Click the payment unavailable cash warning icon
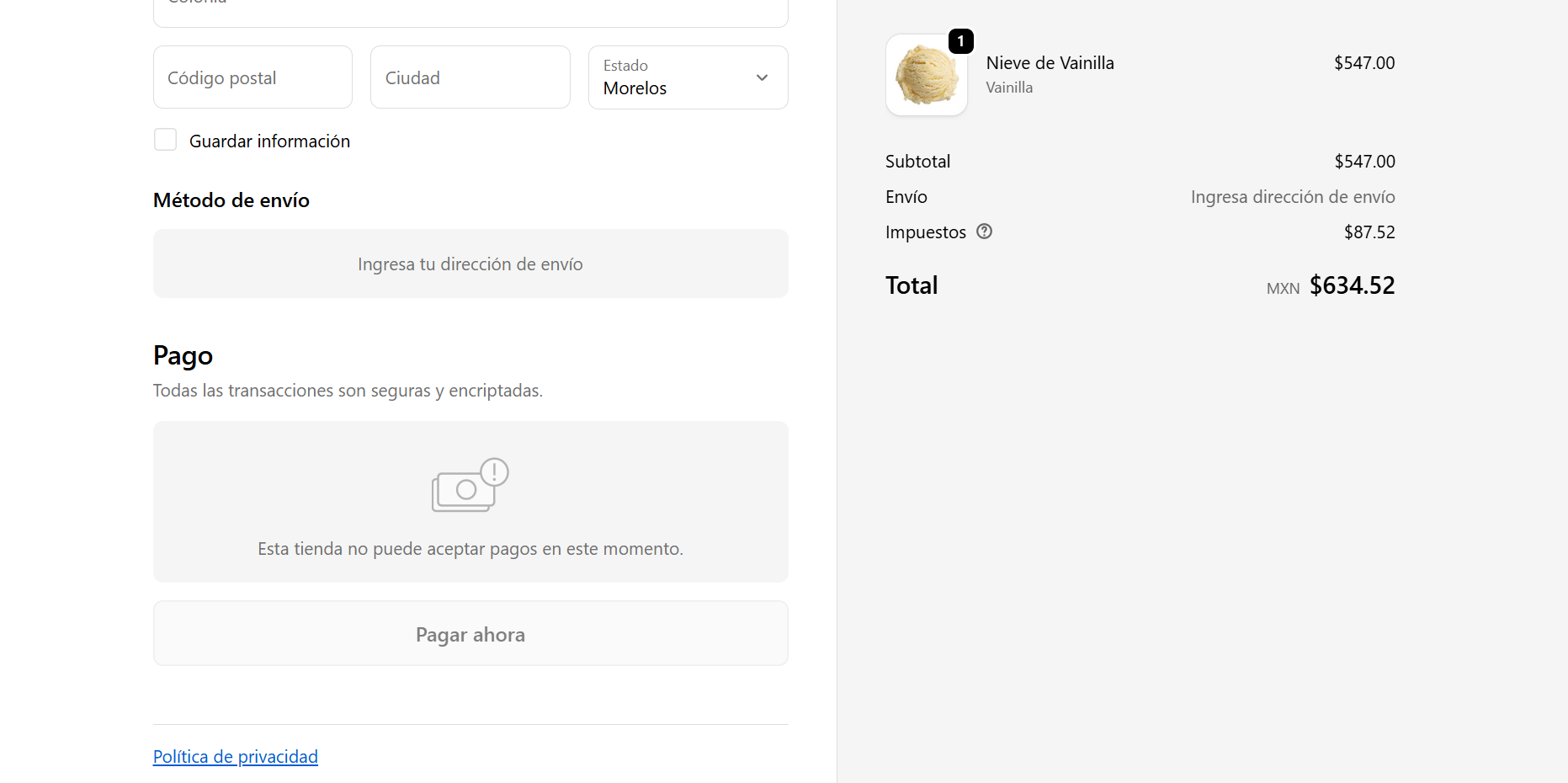Screen dimensions: 1568x783 click(470, 485)
